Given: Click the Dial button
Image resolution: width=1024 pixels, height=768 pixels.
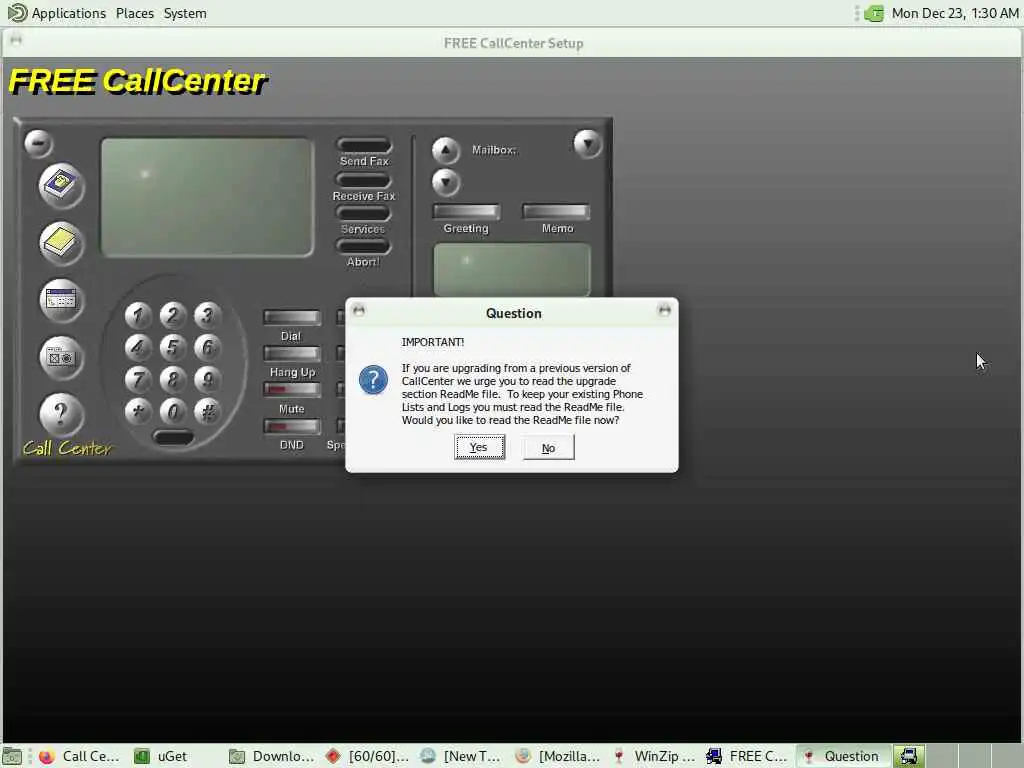Looking at the screenshot, I should tap(292, 317).
